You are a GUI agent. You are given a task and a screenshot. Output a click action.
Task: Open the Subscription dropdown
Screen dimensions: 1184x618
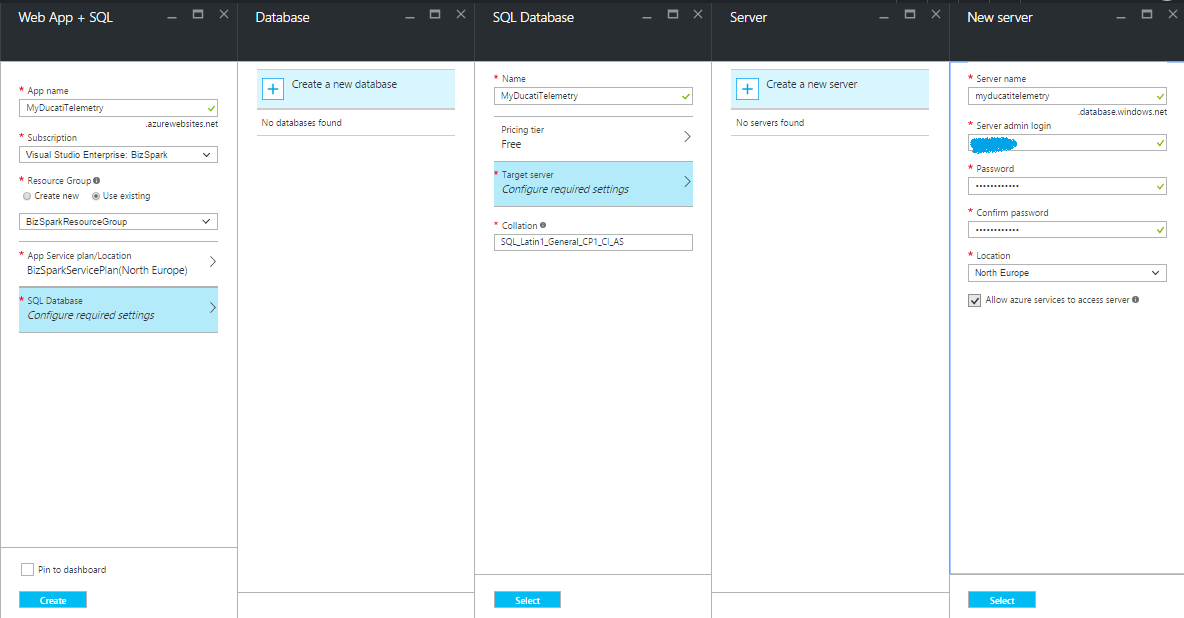coord(118,155)
